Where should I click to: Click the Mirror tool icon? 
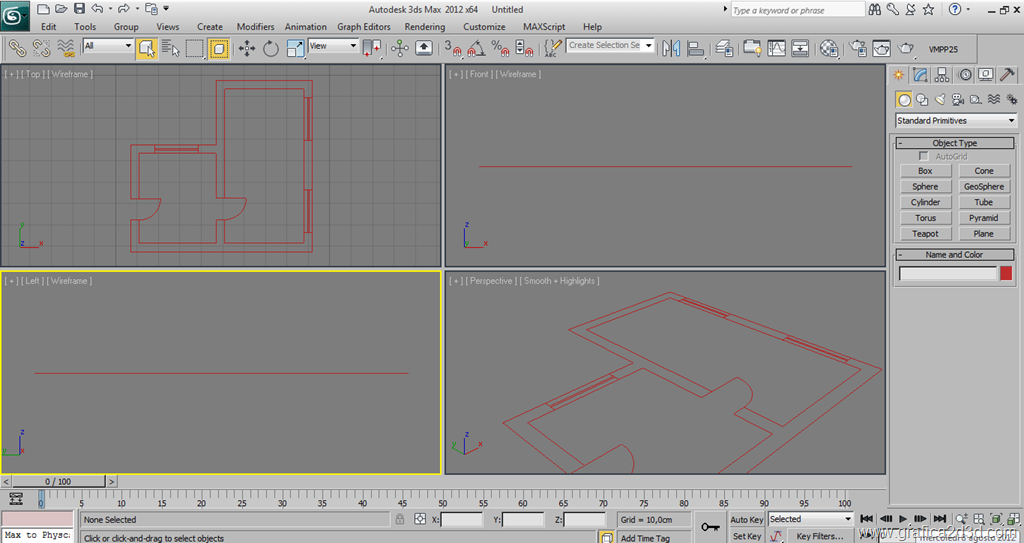pos(671,47)
